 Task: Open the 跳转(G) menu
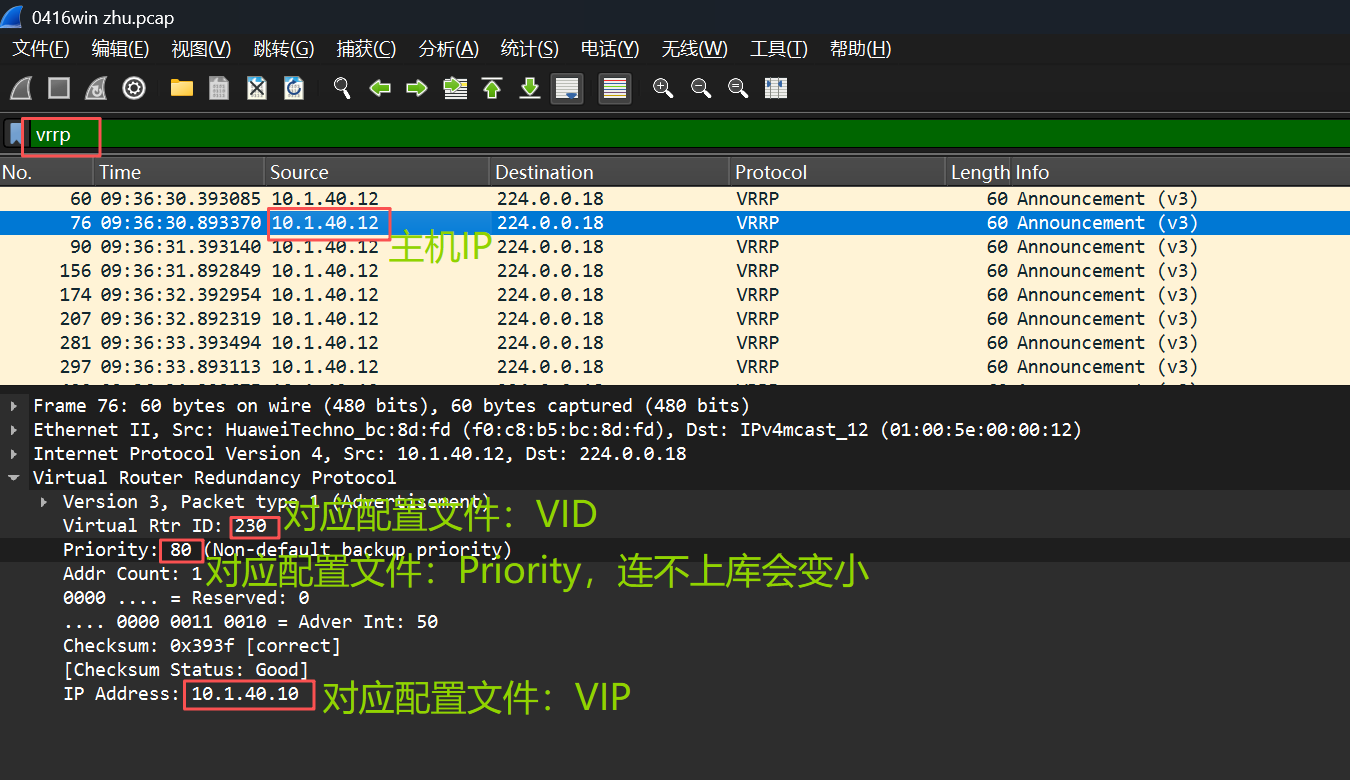(284, 49)
